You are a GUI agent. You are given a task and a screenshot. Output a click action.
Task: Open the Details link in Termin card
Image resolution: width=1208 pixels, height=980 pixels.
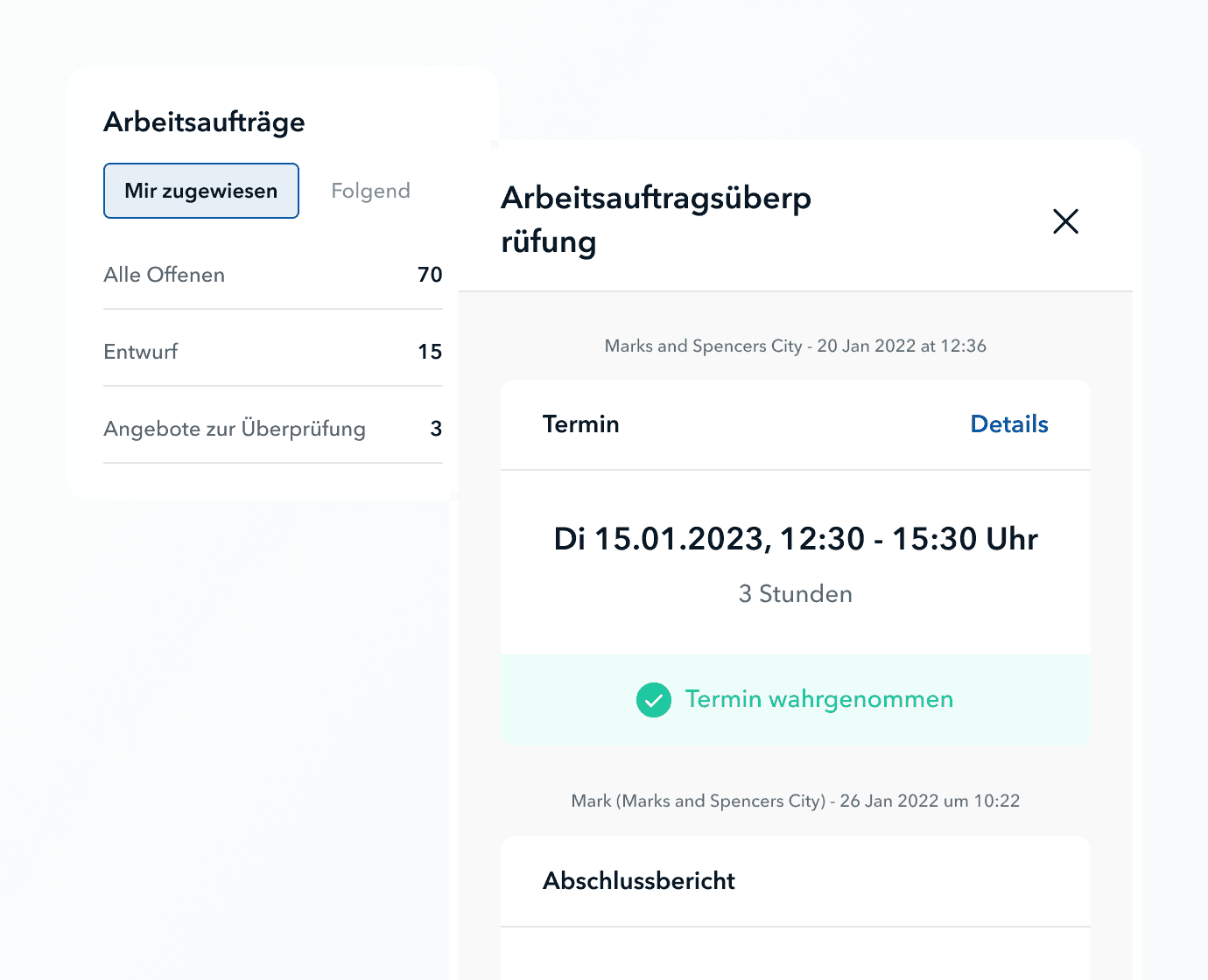1008,424
